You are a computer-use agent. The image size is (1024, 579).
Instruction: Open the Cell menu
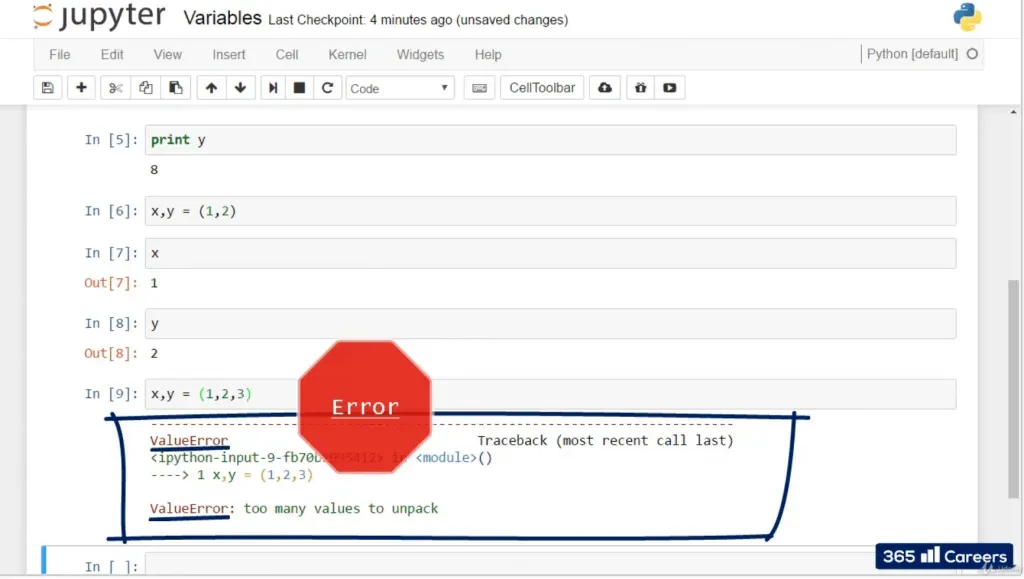(287, 55)
